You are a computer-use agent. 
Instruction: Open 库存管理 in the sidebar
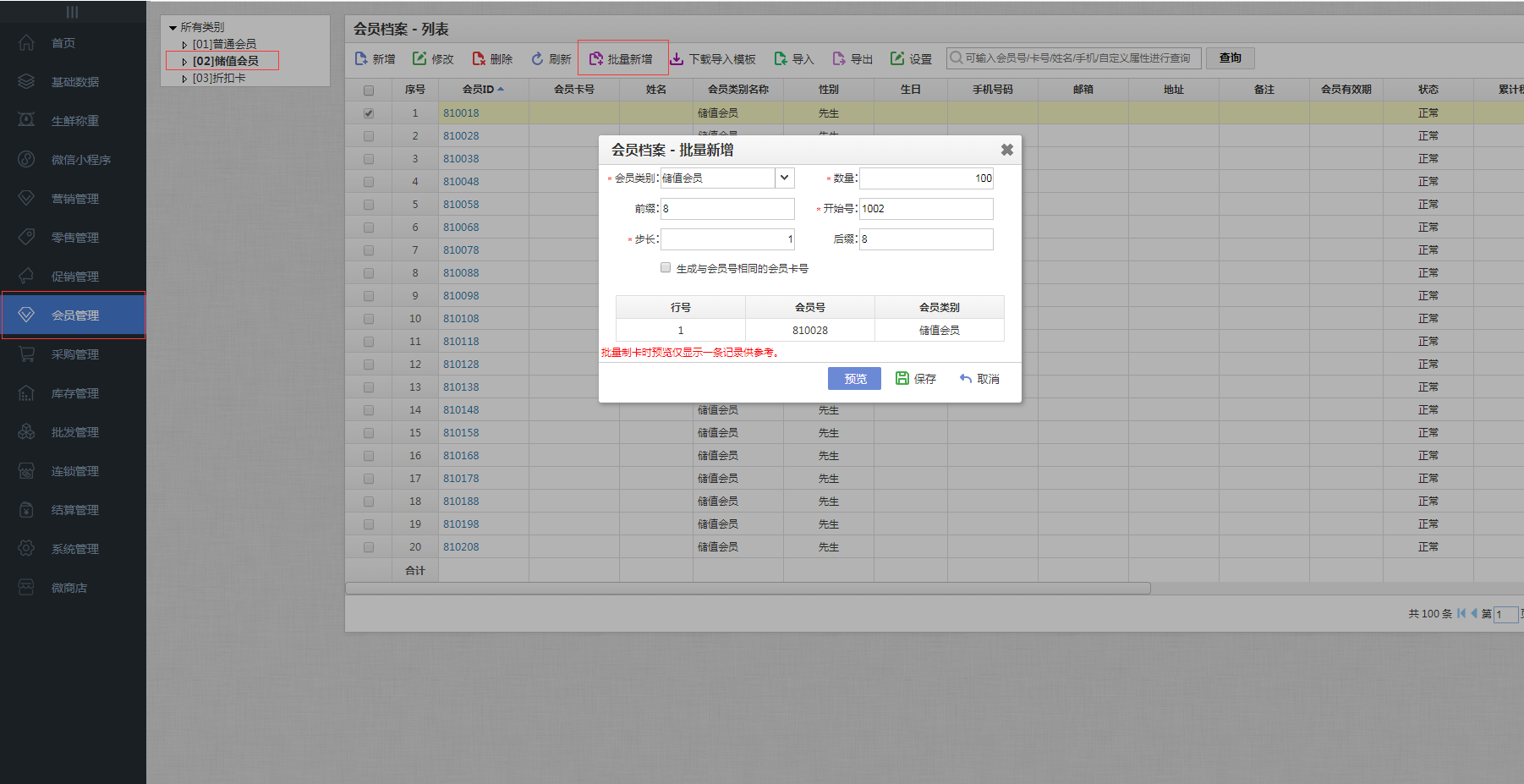point(74,393)
